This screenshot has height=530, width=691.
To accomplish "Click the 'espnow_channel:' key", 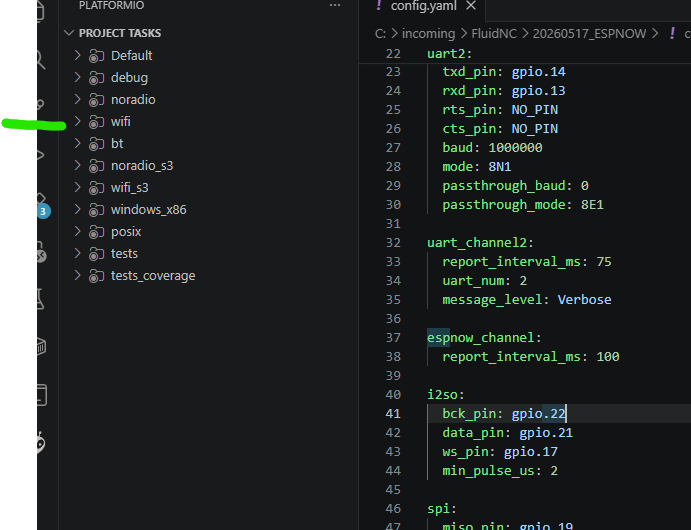I will coord(484,338).
